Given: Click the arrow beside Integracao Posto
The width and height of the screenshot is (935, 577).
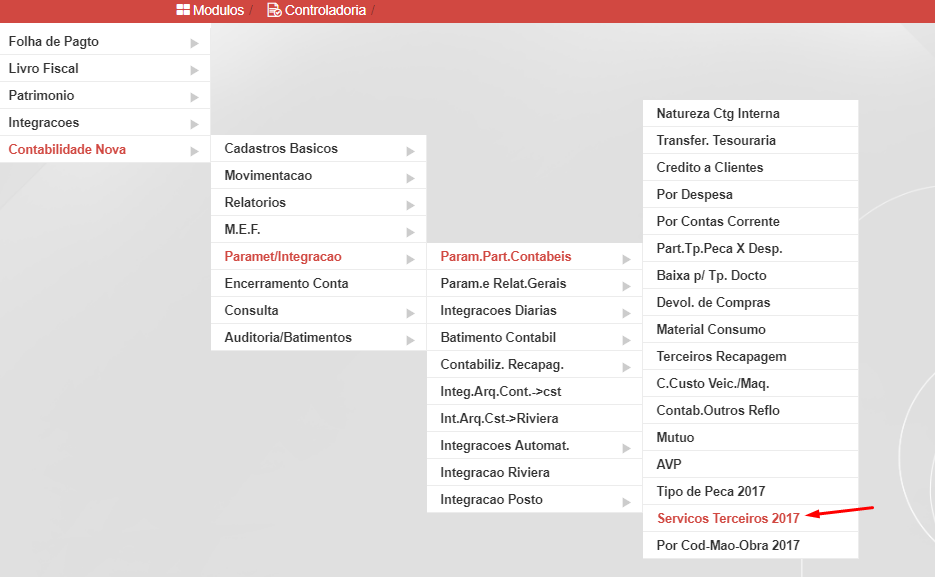Looking at the screenshot, I should [x=626, y=502].
